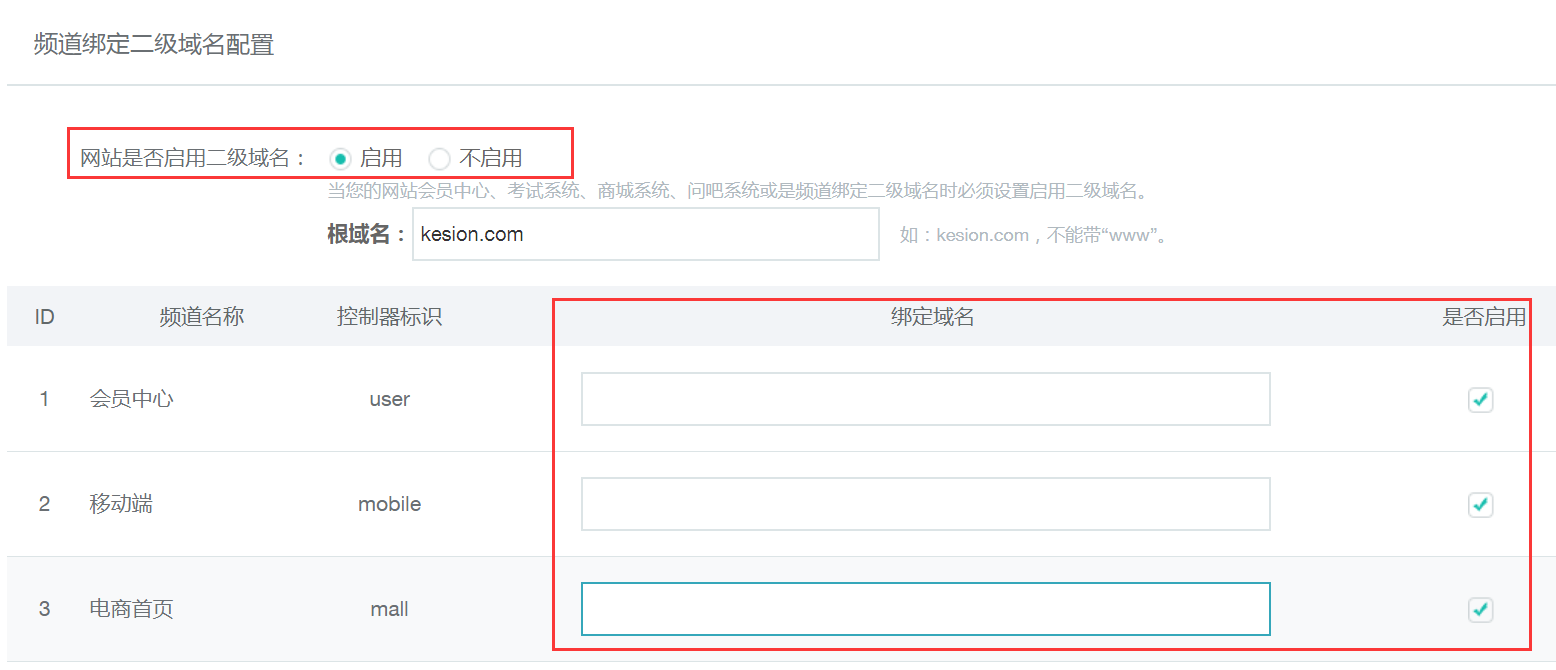Click the 根域名 input showing kesion.com
Screen dimensions: 1556x670
(x=645, y=233)
